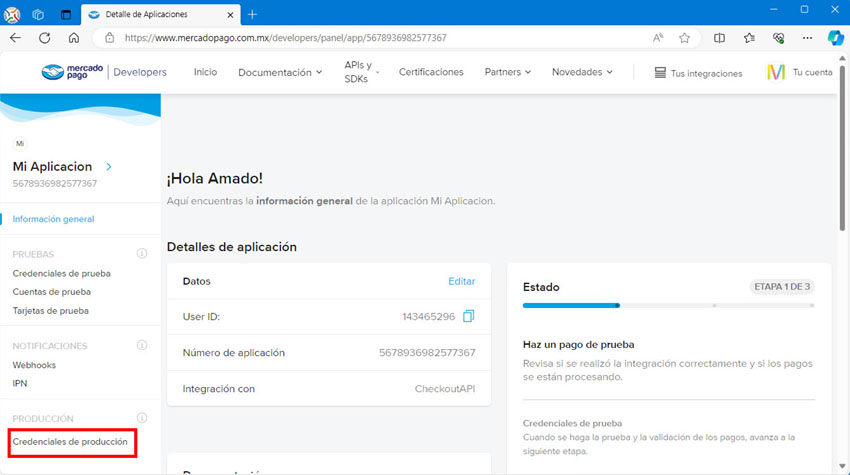This screenshot has height=475, width=850.
Task: Expand the APIs y SDKs dropdown
Action: 361,72
